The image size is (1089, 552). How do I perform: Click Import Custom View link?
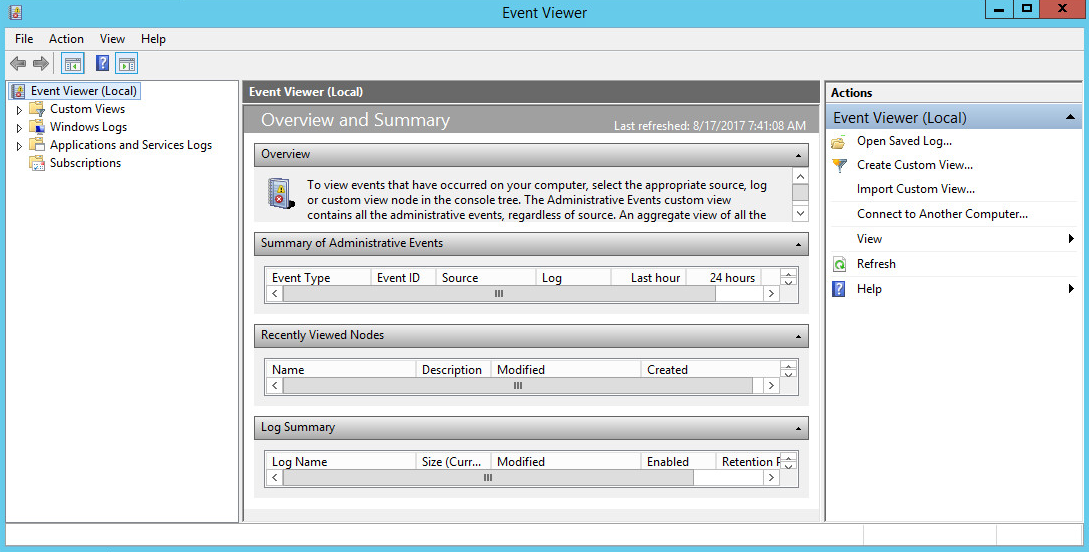point(915,189)
